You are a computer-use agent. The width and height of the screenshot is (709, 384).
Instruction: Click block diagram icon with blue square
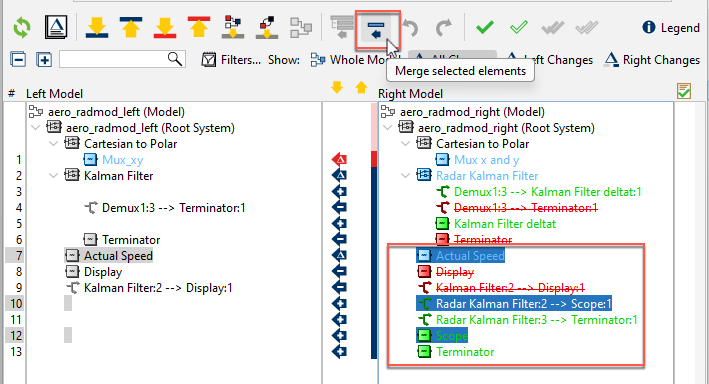[x=233, y=27]
